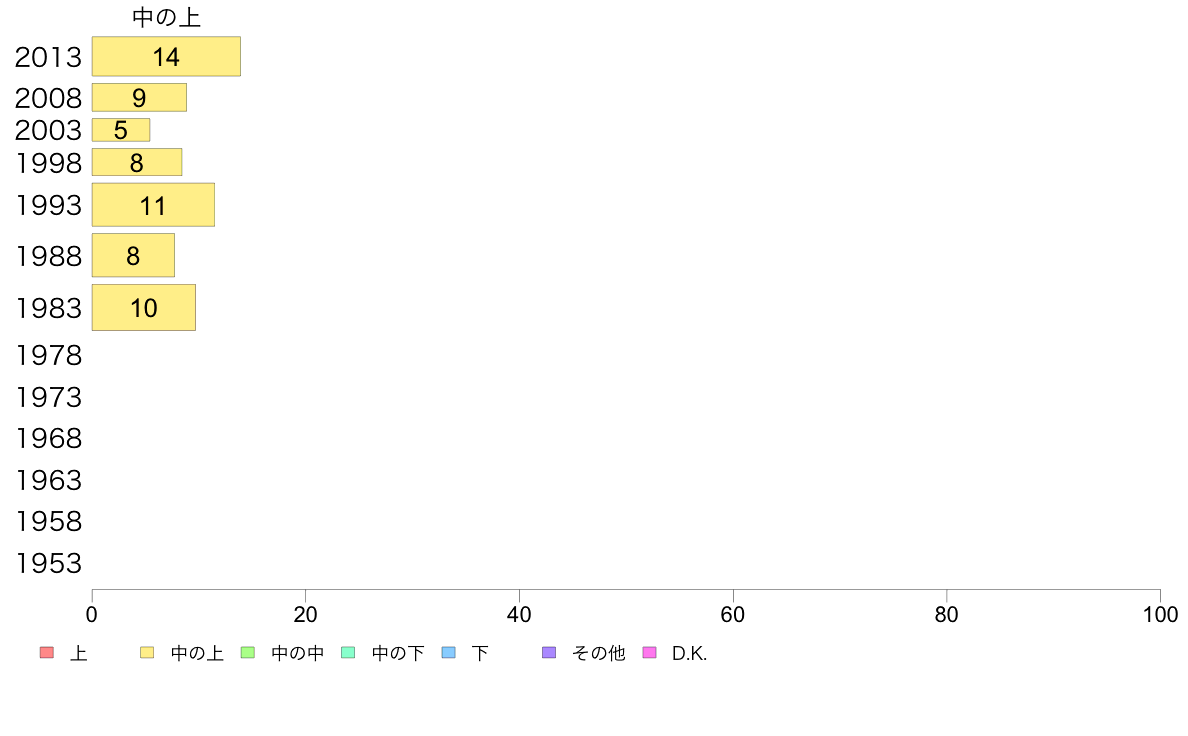Image resolution: width=1188 pixels, height=736 pixels.
Task: Click the pink D.K. legend swatch
Action: coord(649,653)
